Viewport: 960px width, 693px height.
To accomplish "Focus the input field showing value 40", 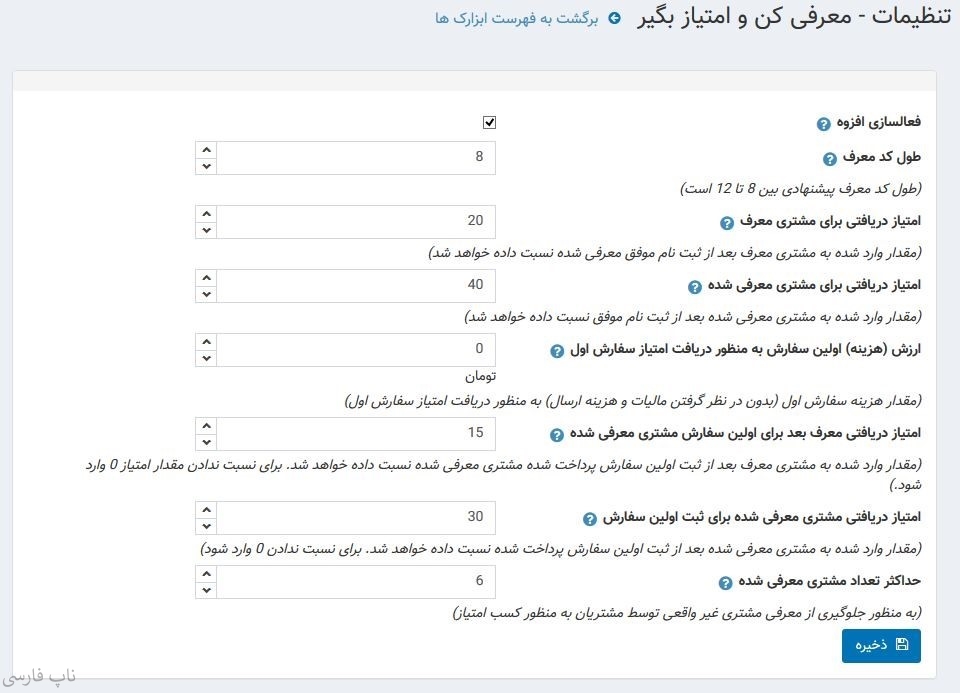I will tap(355, 286).
